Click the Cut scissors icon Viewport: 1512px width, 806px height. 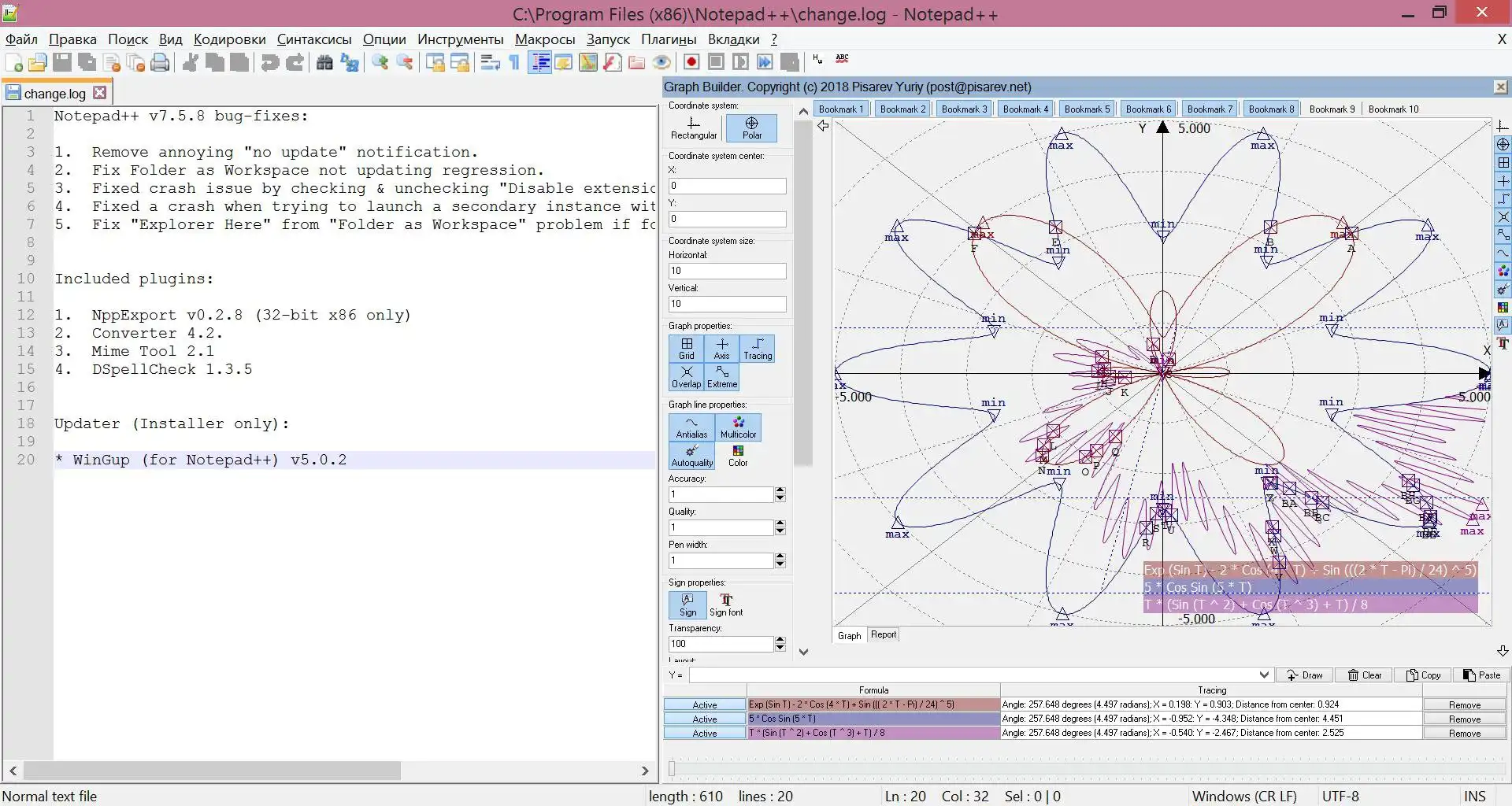pyautogui.click(x=190, y=63)
